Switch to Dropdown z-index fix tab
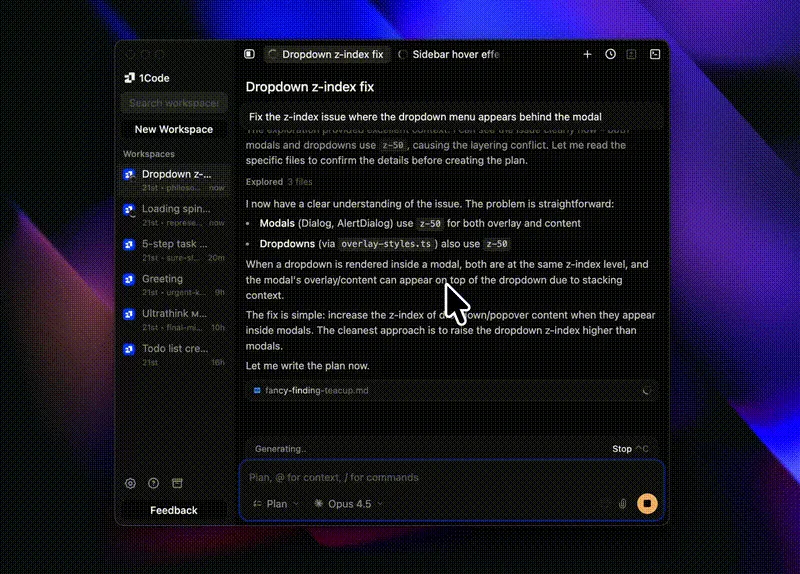800x574 pixels. coord(327,54)
